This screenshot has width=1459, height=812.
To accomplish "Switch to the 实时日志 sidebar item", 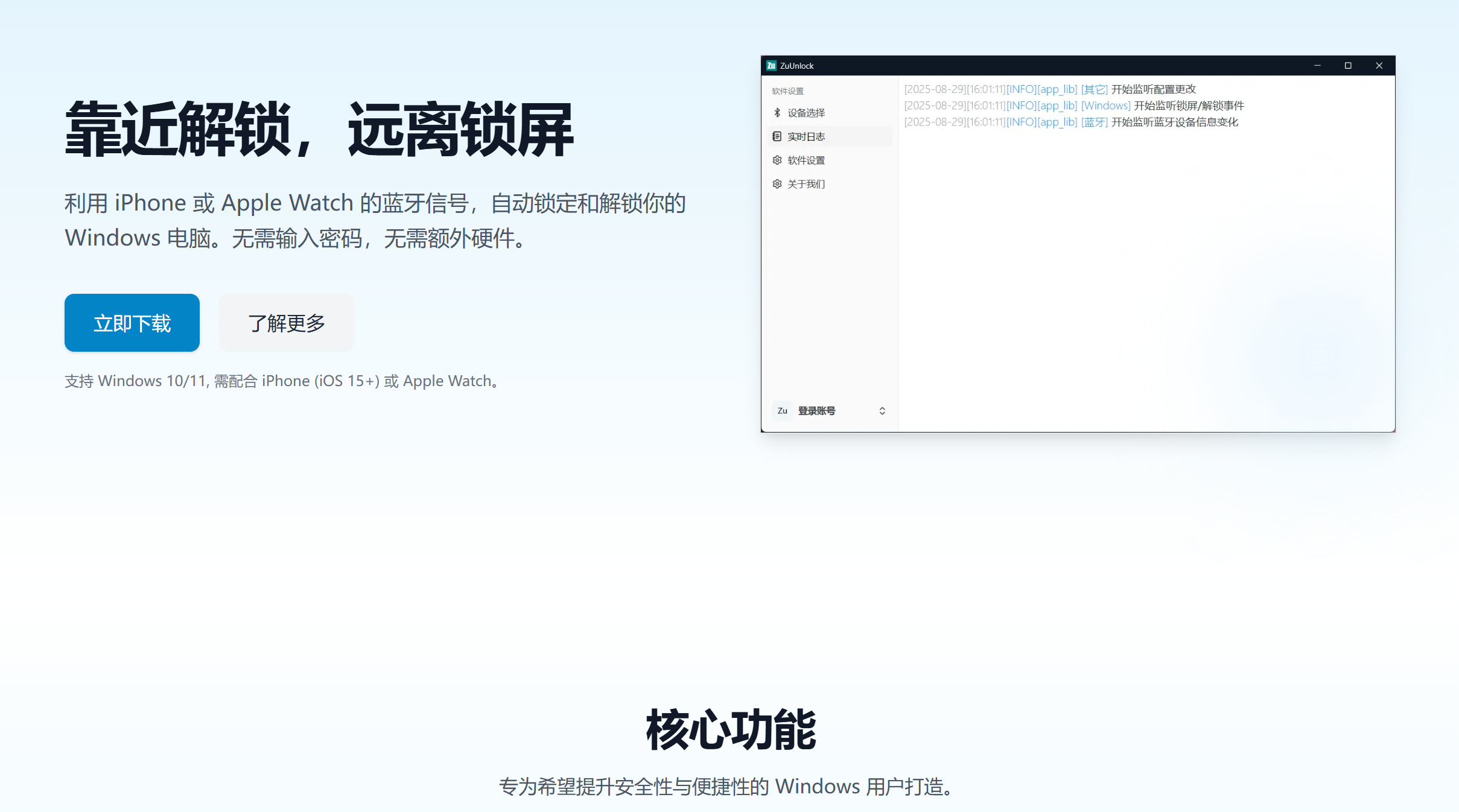I will click(x=806, y=136).
